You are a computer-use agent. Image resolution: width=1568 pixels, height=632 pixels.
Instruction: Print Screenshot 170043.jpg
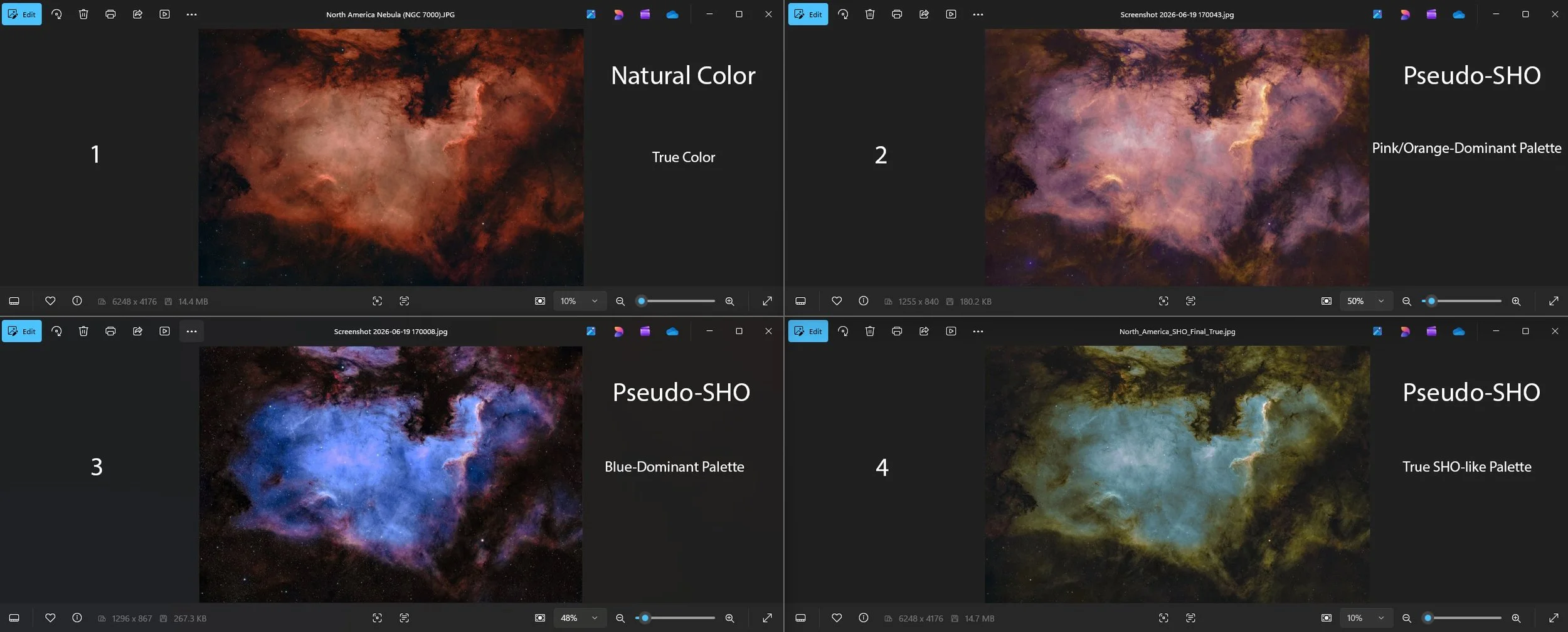pos(897,14)
